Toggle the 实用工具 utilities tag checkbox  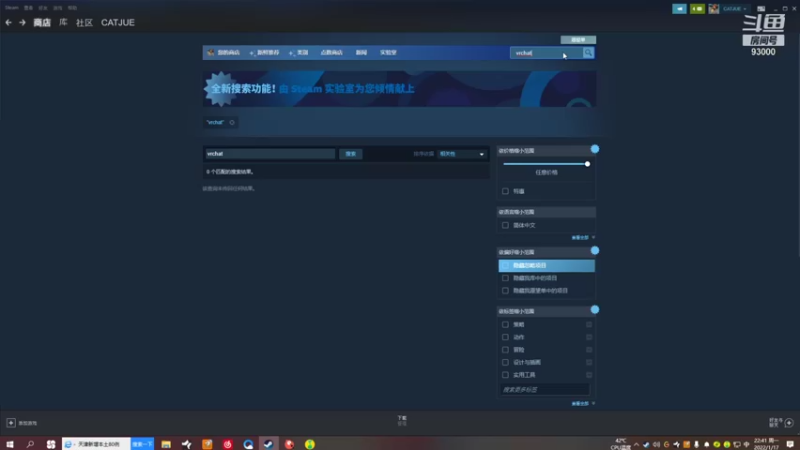(505, 375)
